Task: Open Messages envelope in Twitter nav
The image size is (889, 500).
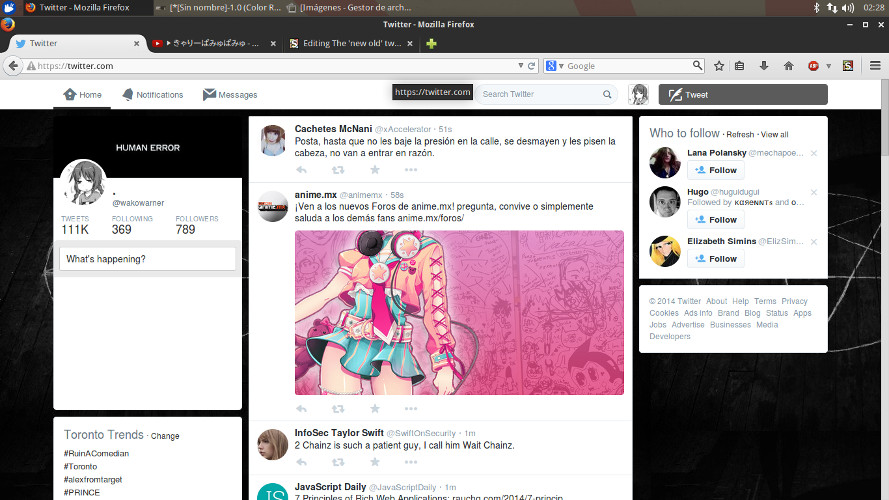Action: click(209, 94)
